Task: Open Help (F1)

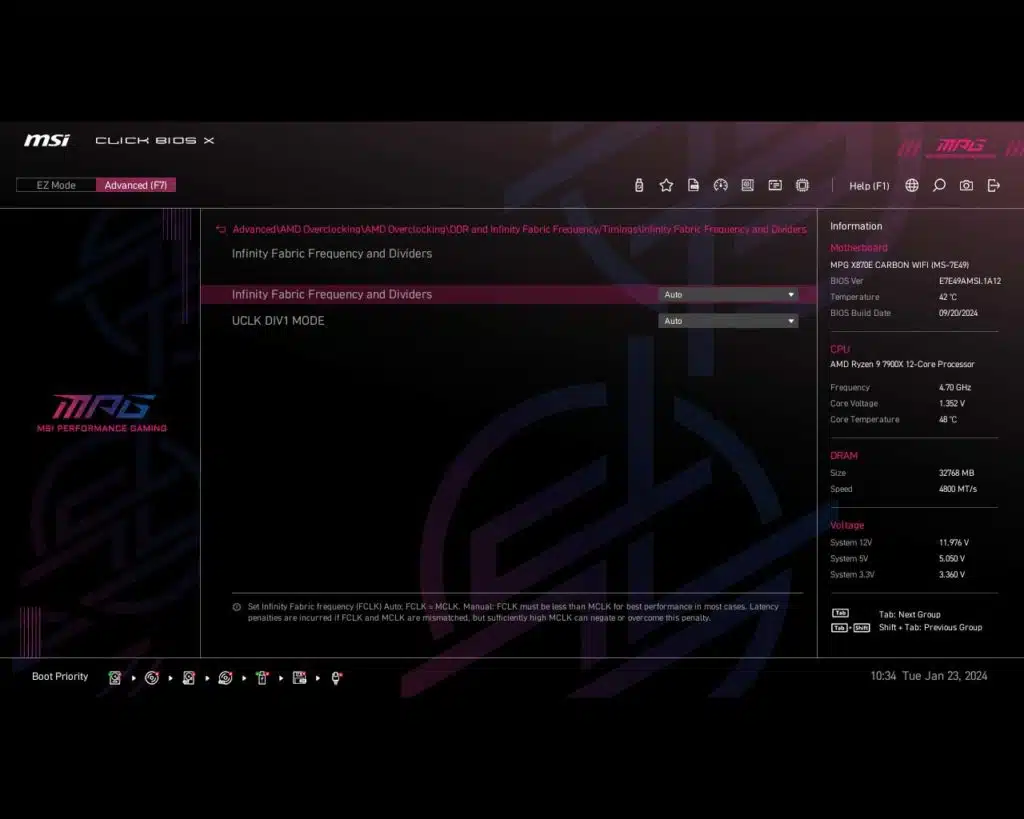Action: [869, 186]
